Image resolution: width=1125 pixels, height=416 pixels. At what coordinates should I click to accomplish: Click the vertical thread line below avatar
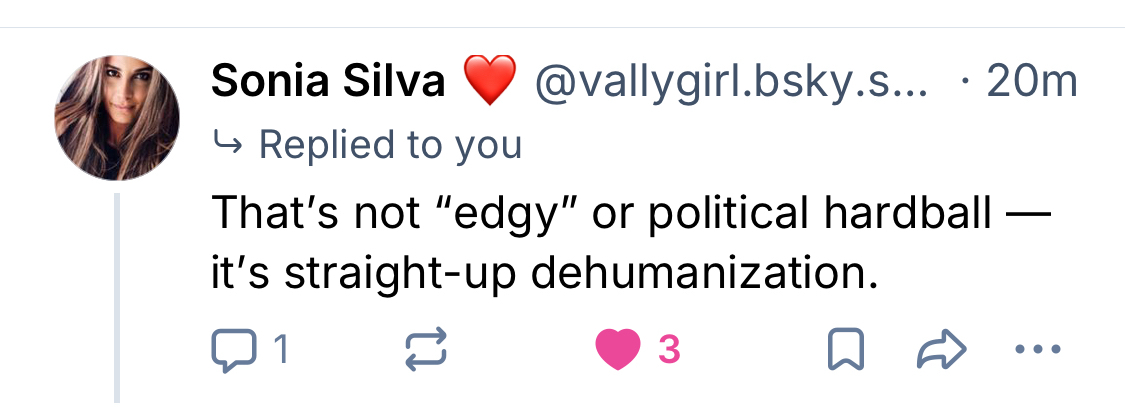tap(117, 298)
